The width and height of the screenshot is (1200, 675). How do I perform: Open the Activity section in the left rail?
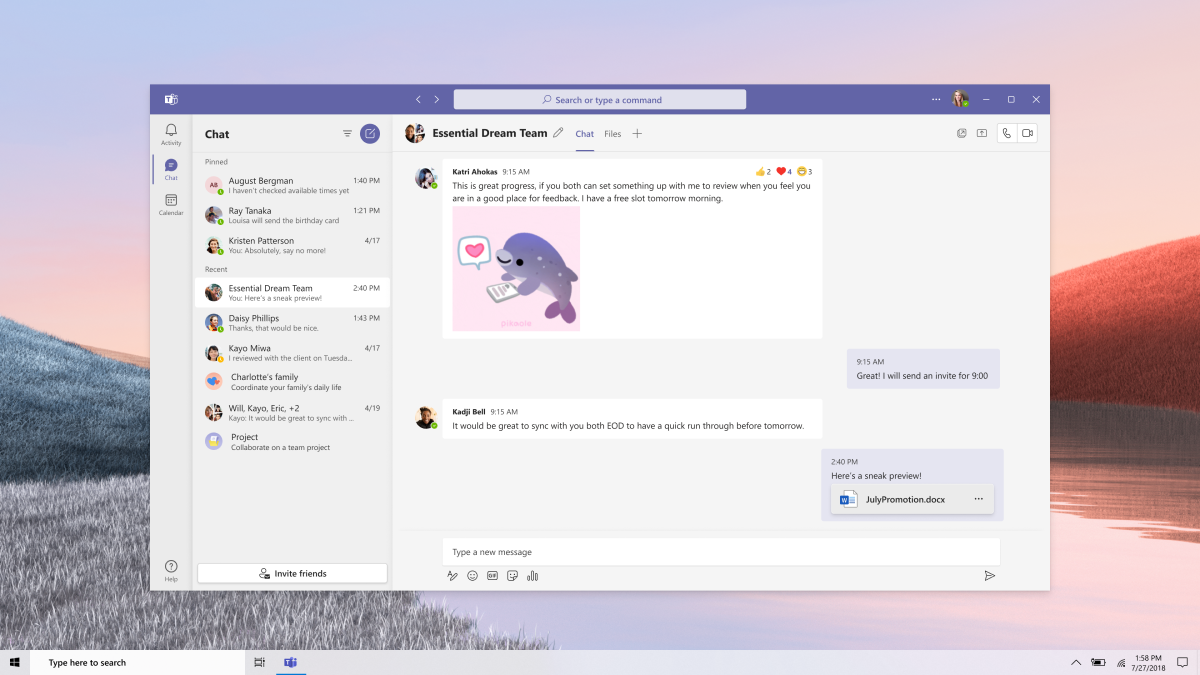click(170, 132)
